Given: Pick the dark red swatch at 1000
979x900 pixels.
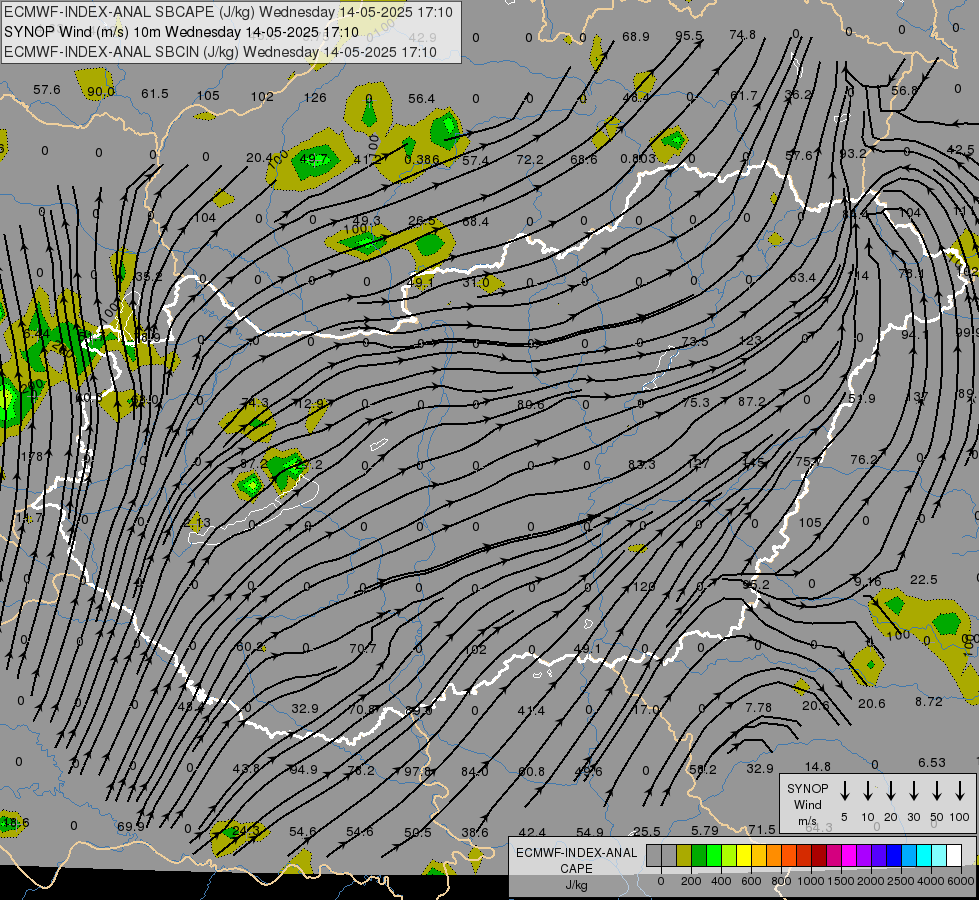Looking at the screenshot, I should [819, 855].
